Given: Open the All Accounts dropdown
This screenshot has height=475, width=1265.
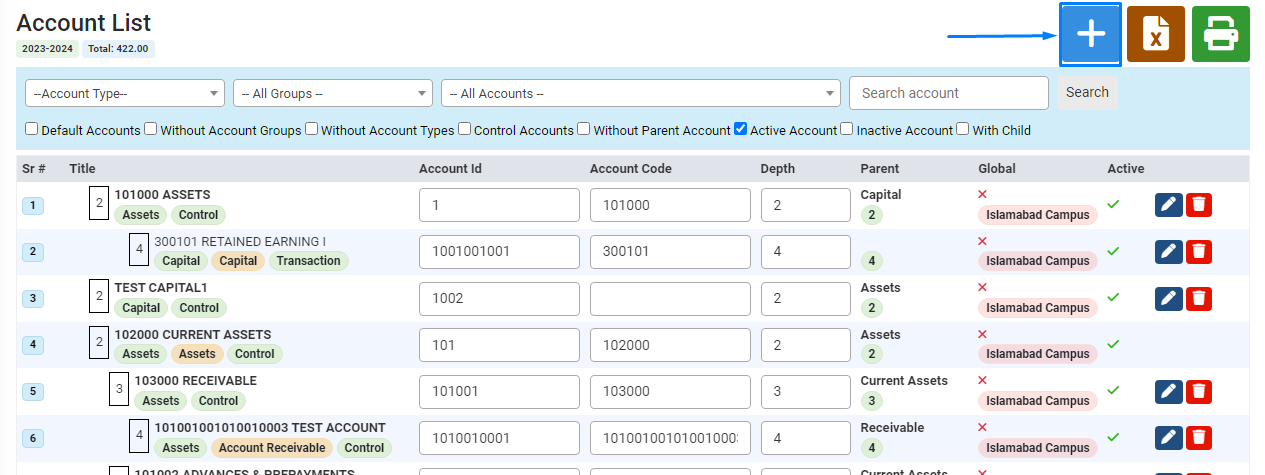Looking at the screenshot, I should (x=640, y=93).
